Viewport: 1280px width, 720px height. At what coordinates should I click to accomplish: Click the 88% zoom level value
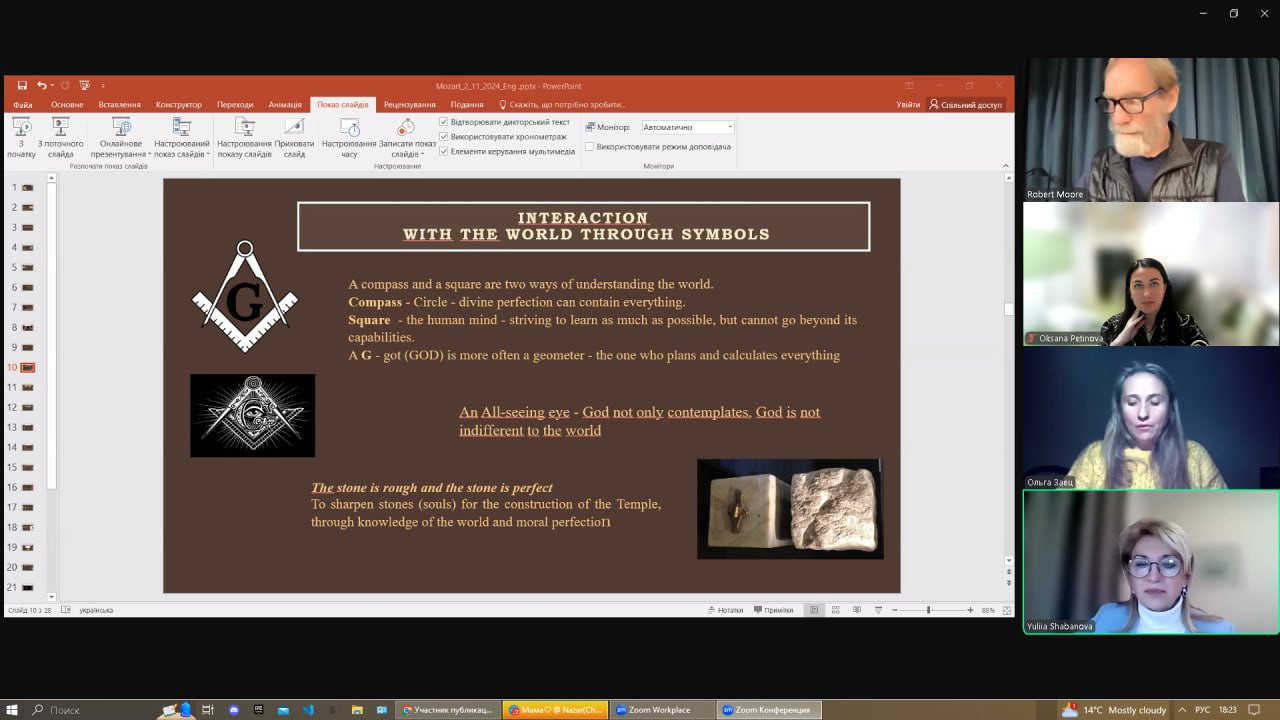pos(988,610)
